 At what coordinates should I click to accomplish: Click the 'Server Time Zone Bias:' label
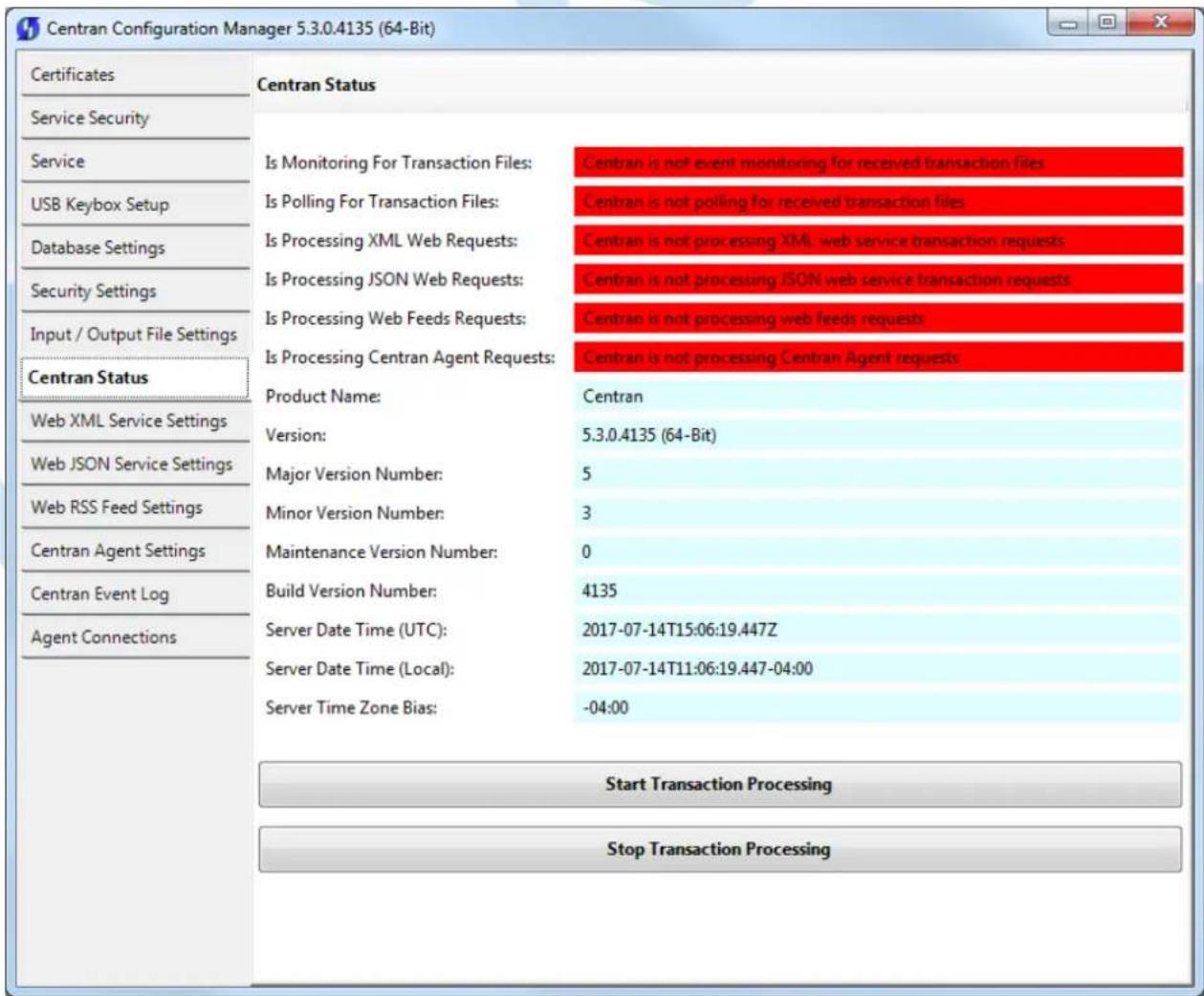click(351, 708)
